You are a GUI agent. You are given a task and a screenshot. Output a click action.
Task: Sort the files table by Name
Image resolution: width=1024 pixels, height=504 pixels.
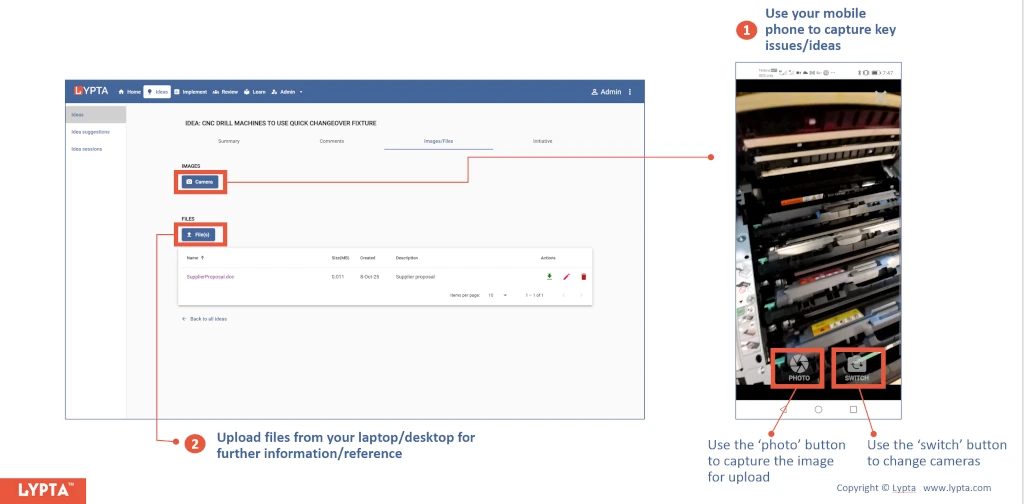click(195, 258)
